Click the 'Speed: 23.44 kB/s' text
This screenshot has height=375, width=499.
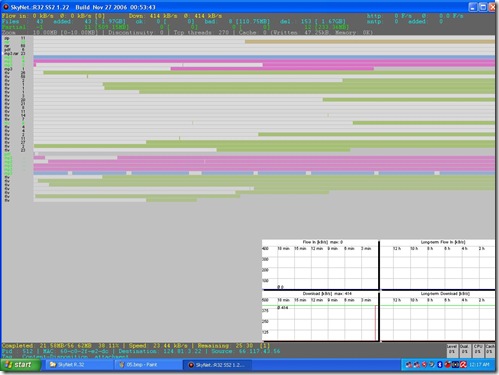158,346
